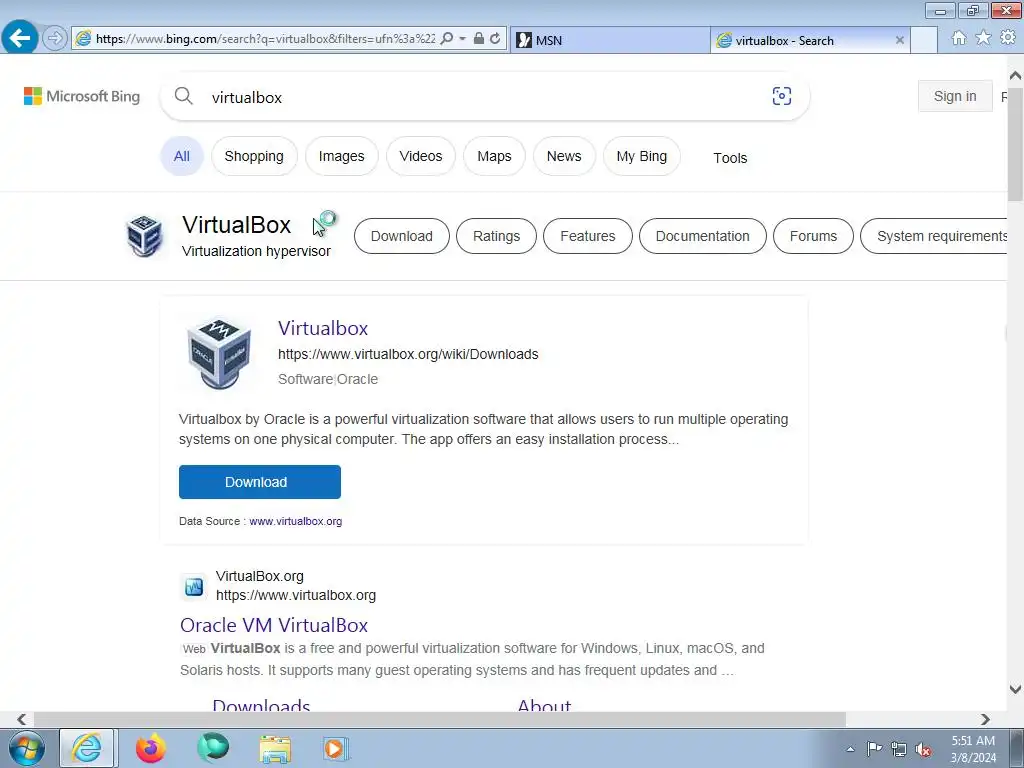Click the horizontal scrollbar left arrow
Viewport: 1024px width, 768px height.
22,719
